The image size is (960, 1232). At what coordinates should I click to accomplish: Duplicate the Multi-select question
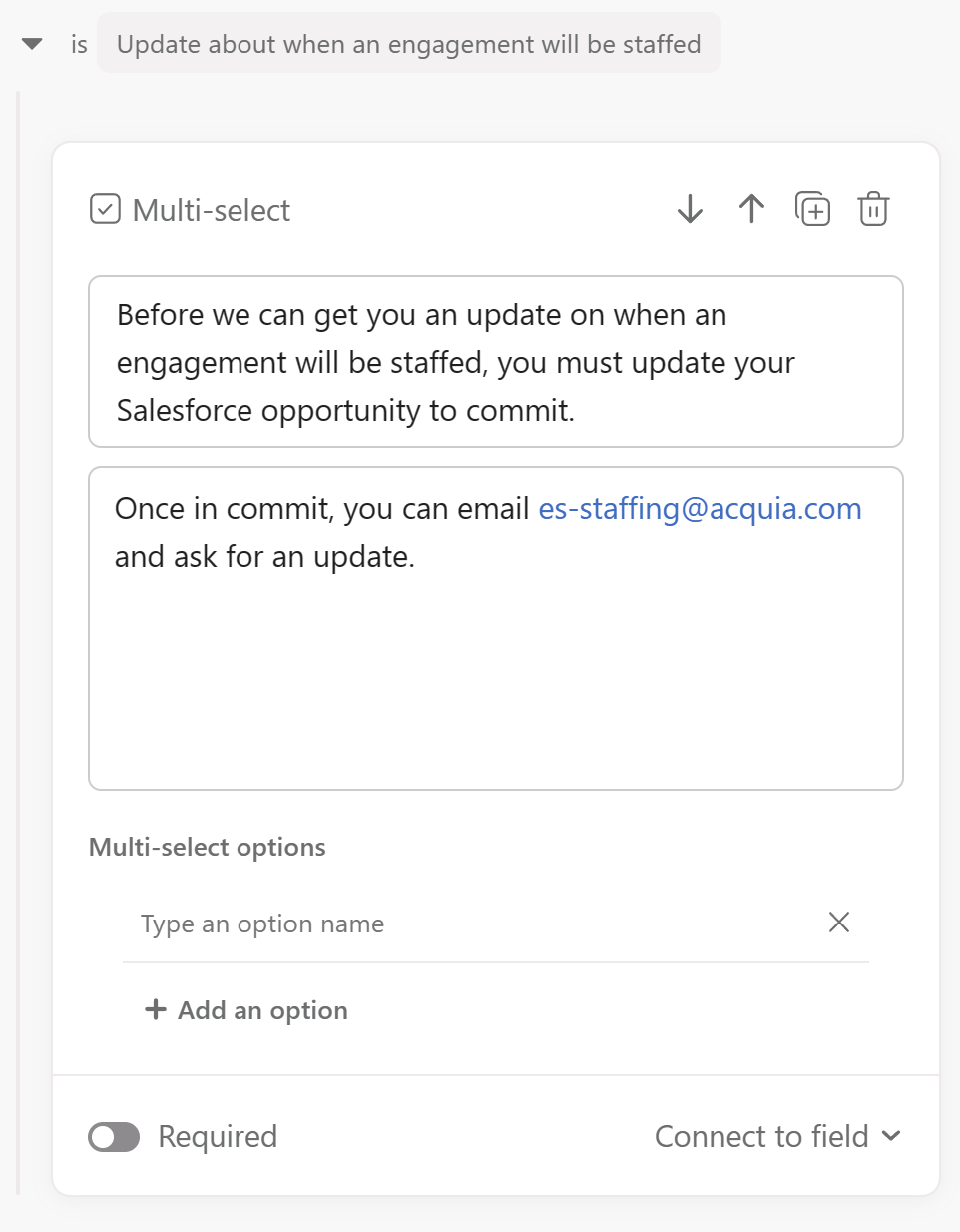click(812, 209)
